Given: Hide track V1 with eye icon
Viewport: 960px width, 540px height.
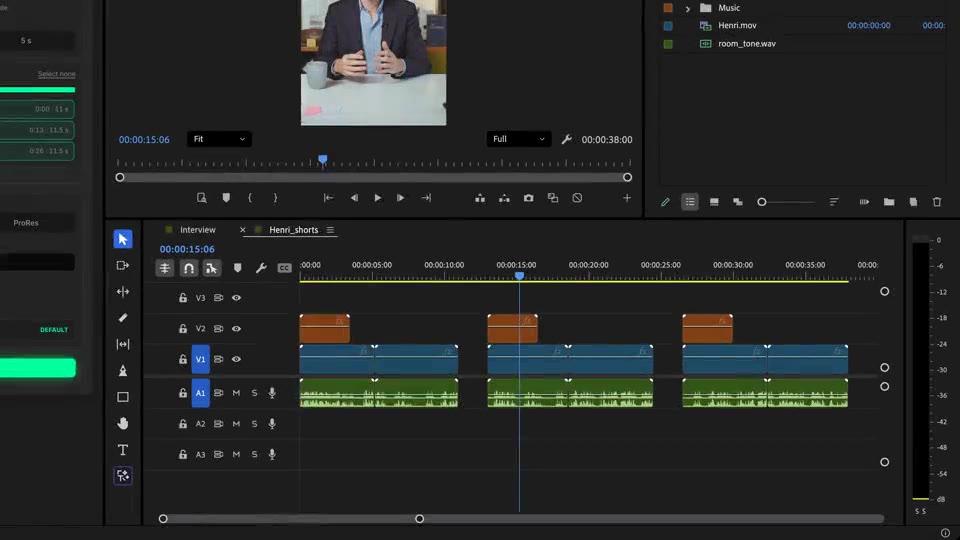Looking at the screenshot, I should tap(236, 359).
